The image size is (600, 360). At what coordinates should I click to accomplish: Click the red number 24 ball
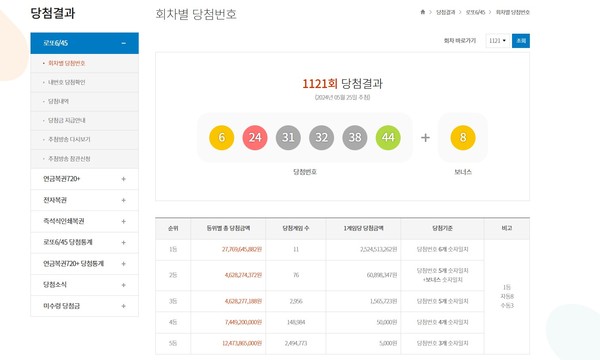point(255,137)
